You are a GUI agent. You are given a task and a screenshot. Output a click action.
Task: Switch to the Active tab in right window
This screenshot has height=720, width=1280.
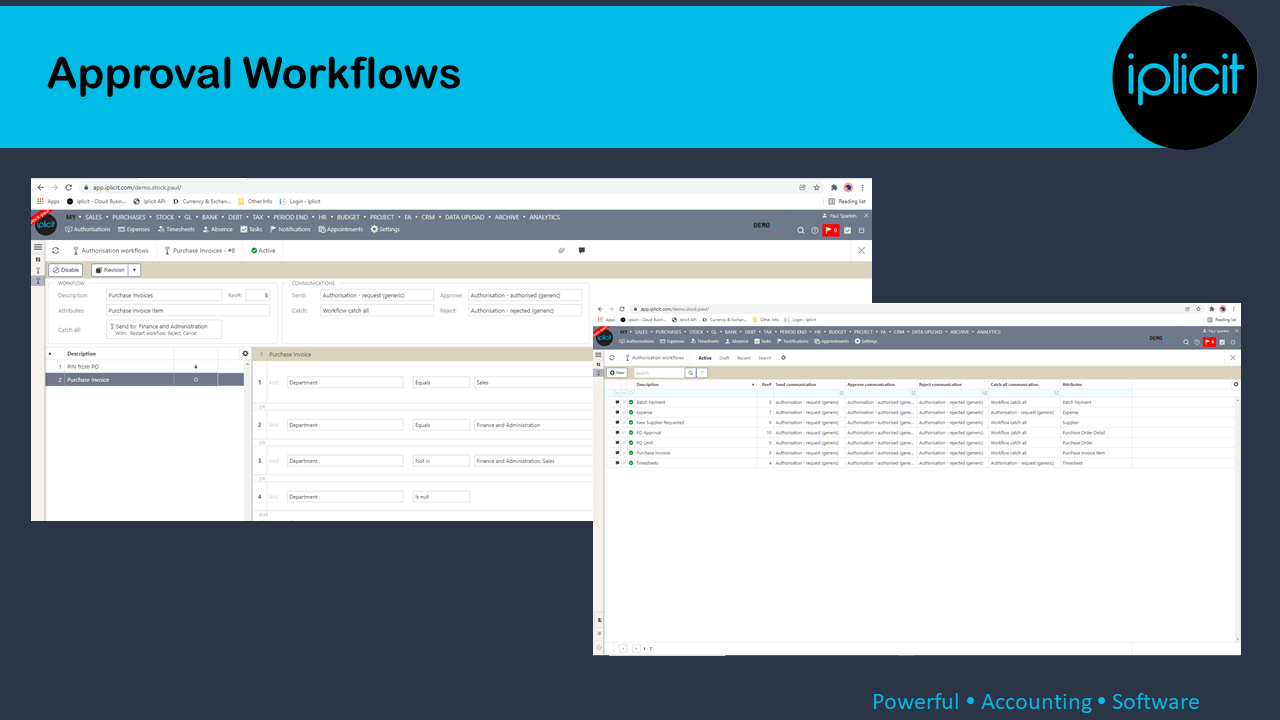705,357
